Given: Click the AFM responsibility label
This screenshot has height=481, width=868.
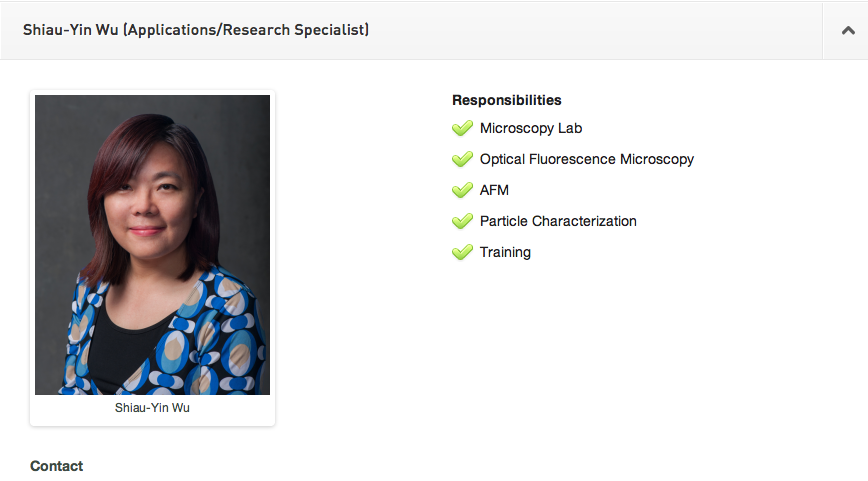Looking at the screenshot, I should click(494, 190).
